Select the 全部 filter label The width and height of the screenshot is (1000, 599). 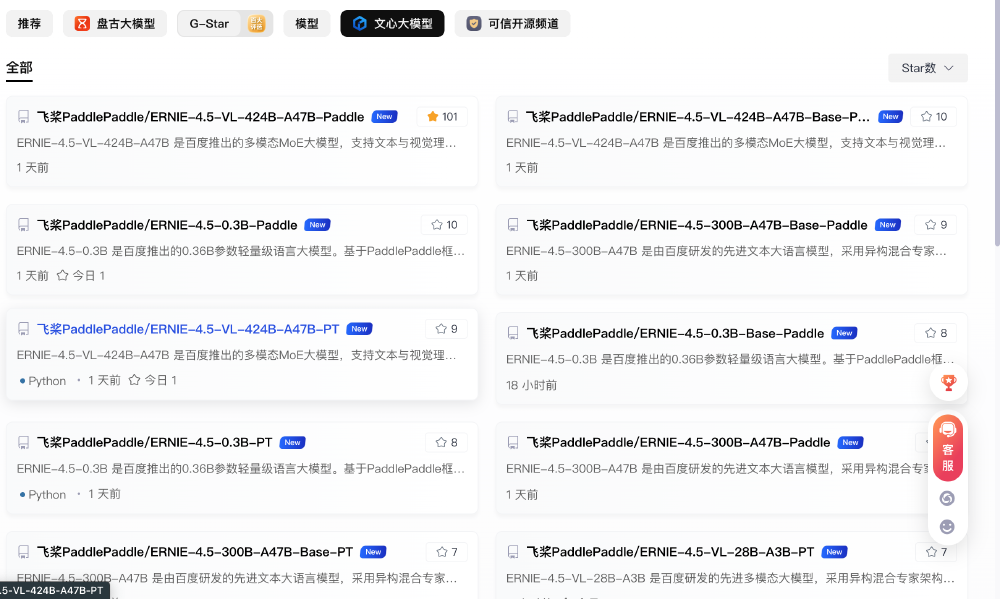click(16, 69)
